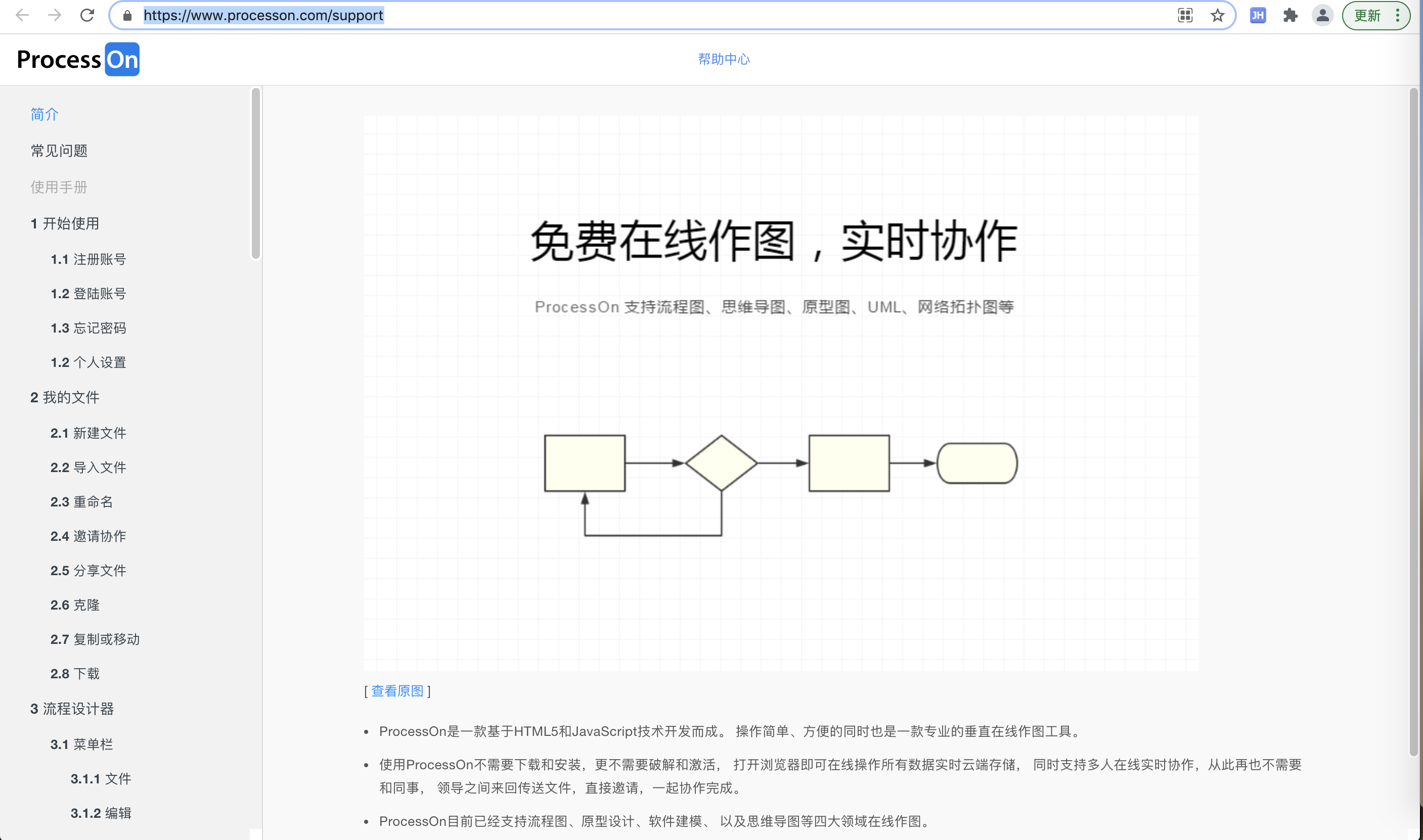Screen dimensions: 1423x840
Task: Open the three-dot browser menu
Action: [x=1398, y=15]
